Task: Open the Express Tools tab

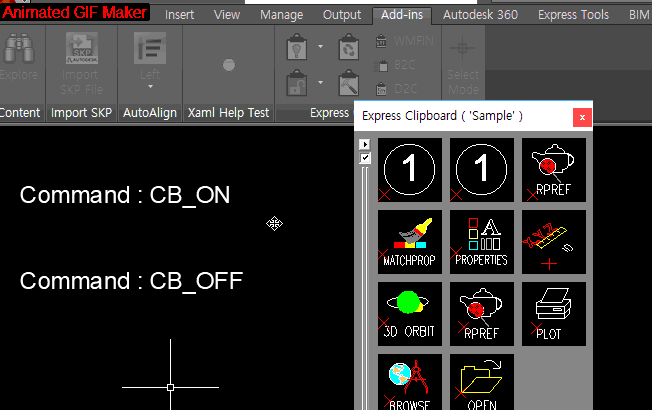Action: pos(573,15)
